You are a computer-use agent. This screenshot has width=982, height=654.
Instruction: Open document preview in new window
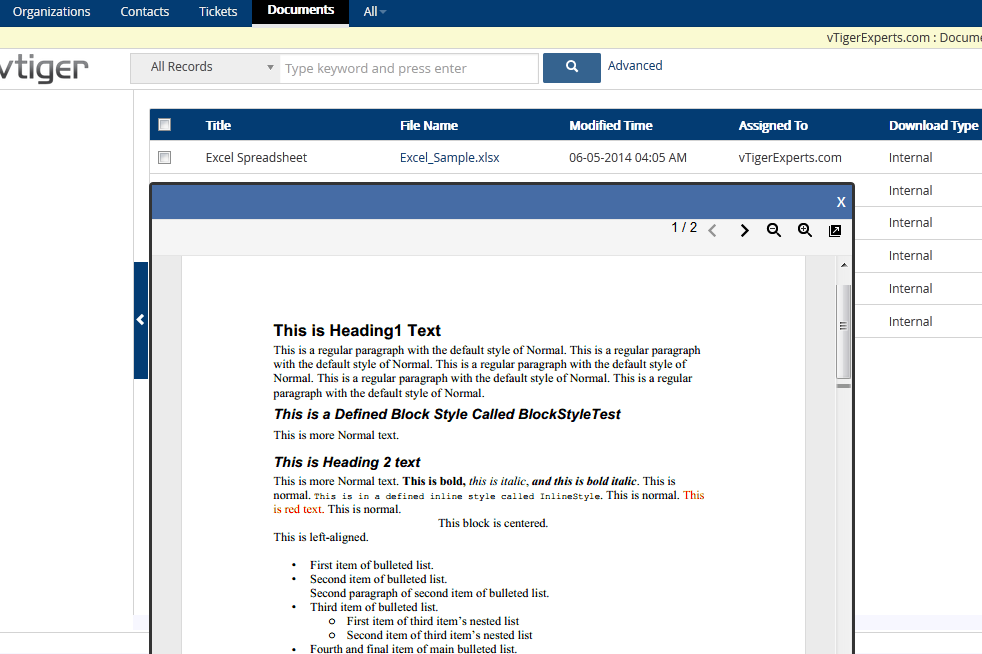tap(835, 231)
